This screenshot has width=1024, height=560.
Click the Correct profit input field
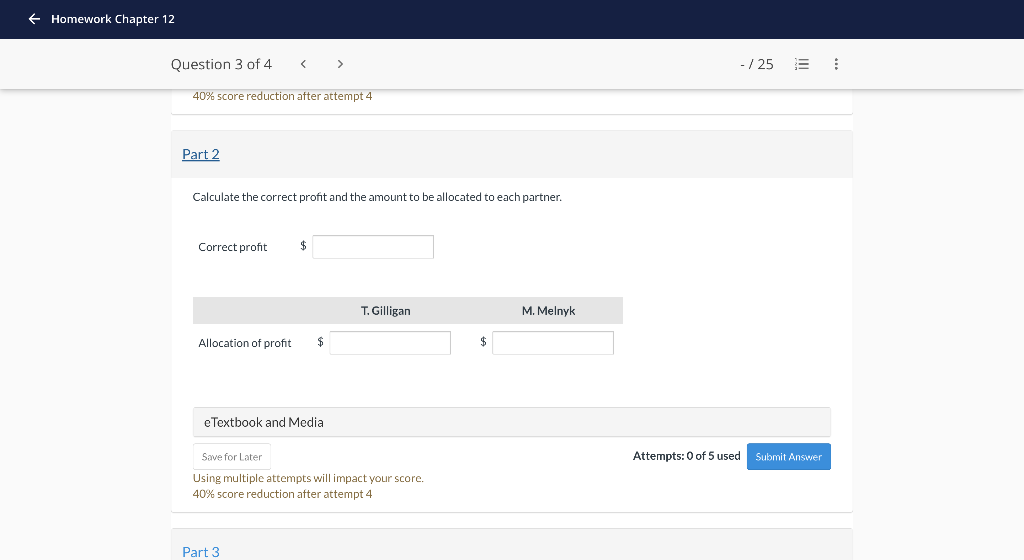[373, 247]
